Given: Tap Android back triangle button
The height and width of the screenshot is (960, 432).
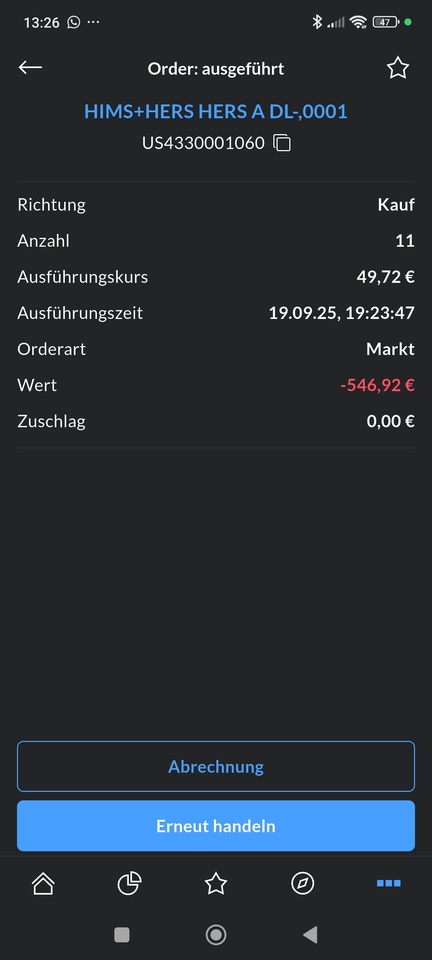Looking at the screenshot, I should tap(310, 935).
